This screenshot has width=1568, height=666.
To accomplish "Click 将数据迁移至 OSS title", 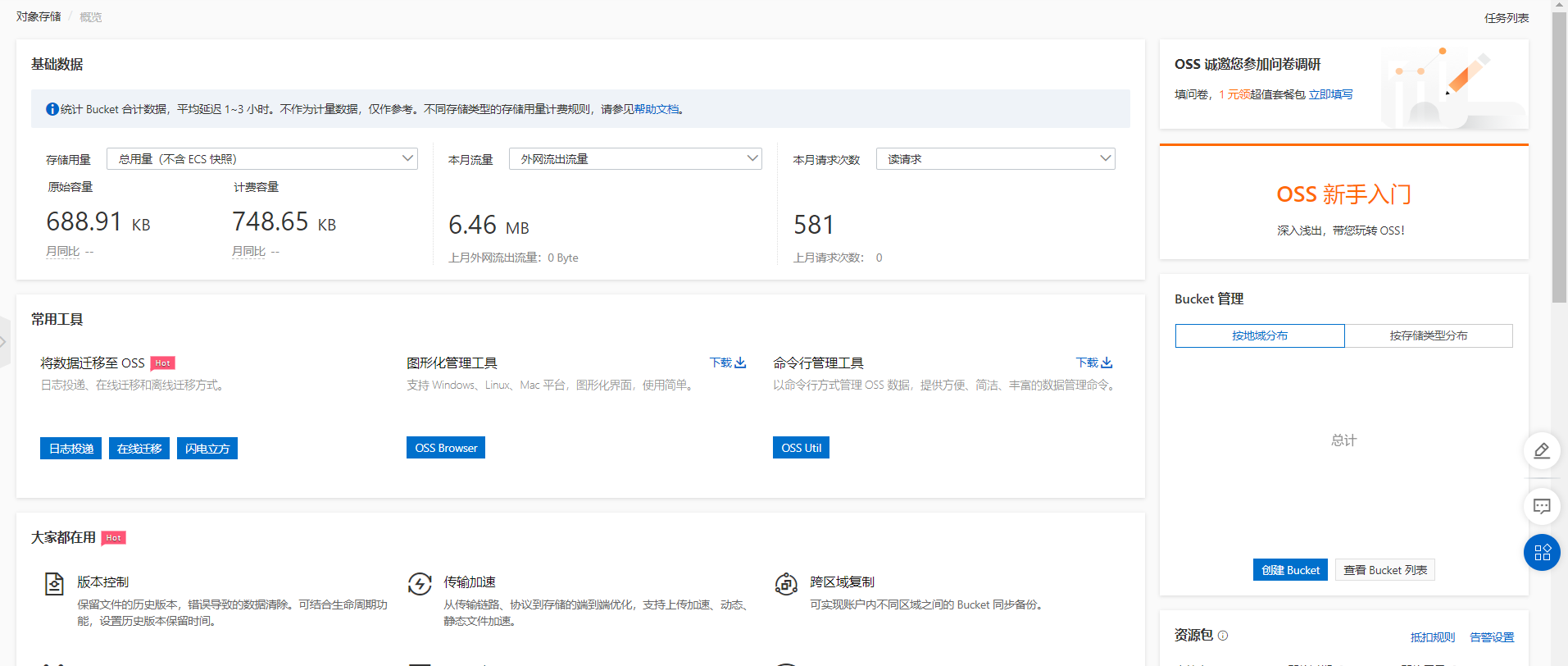I will (x=93, y=363).
